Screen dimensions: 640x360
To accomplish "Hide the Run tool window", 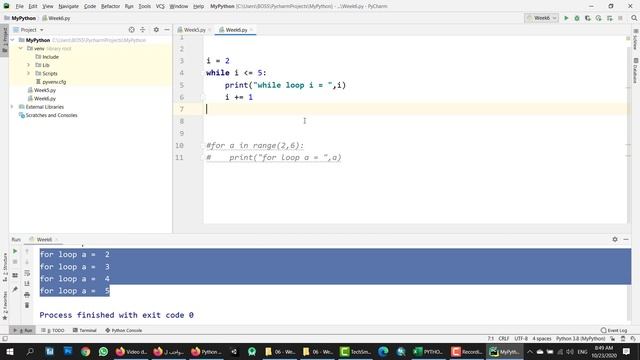I will [626, 240].
